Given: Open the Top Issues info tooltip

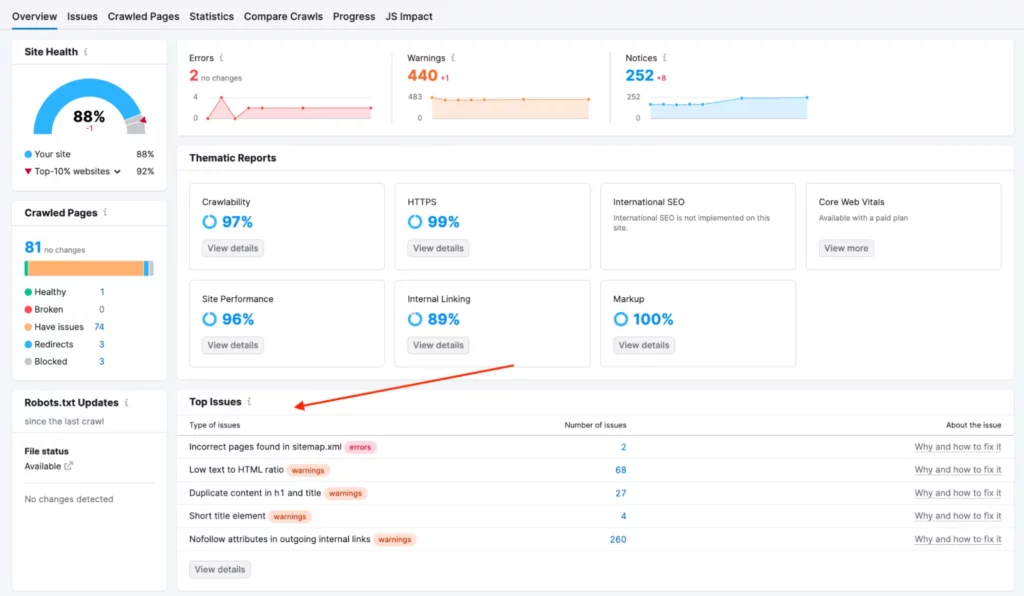Looking at the screenshot, I should point(249,401).
